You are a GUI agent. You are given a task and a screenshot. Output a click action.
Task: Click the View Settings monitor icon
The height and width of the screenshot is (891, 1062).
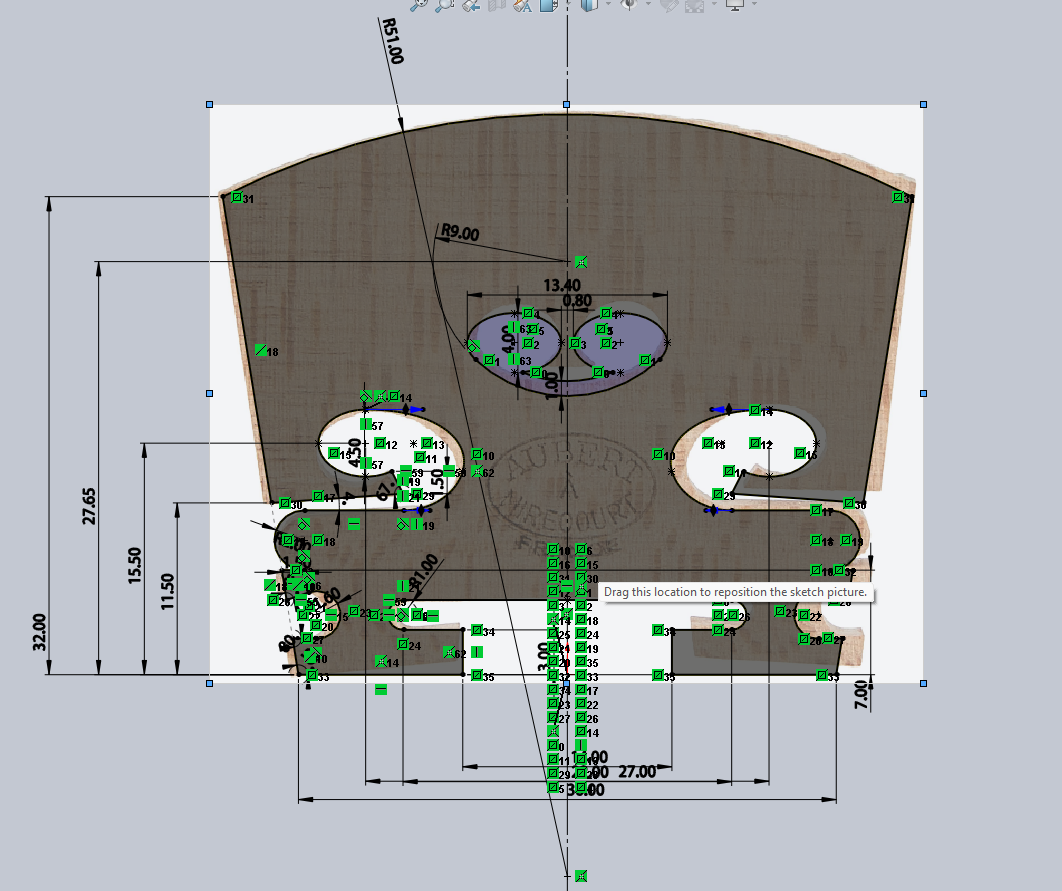point(735,5)
